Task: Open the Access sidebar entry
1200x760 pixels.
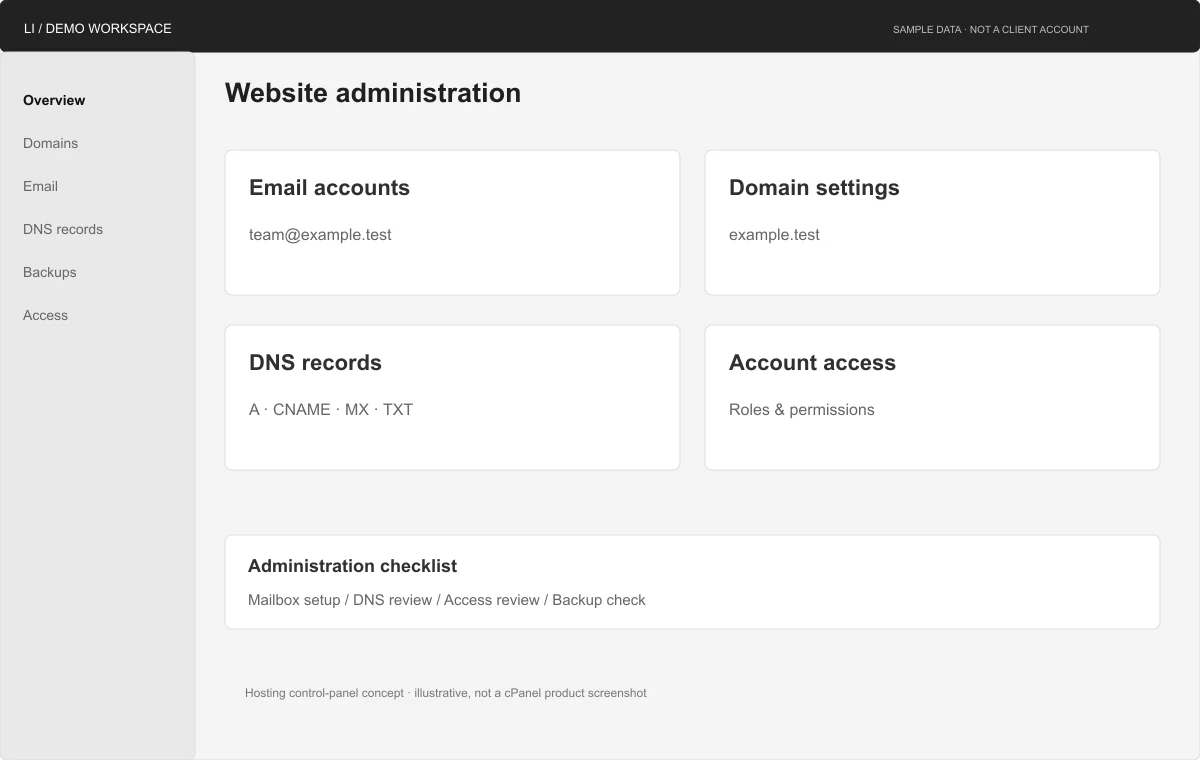Action: tap(45, 315)
